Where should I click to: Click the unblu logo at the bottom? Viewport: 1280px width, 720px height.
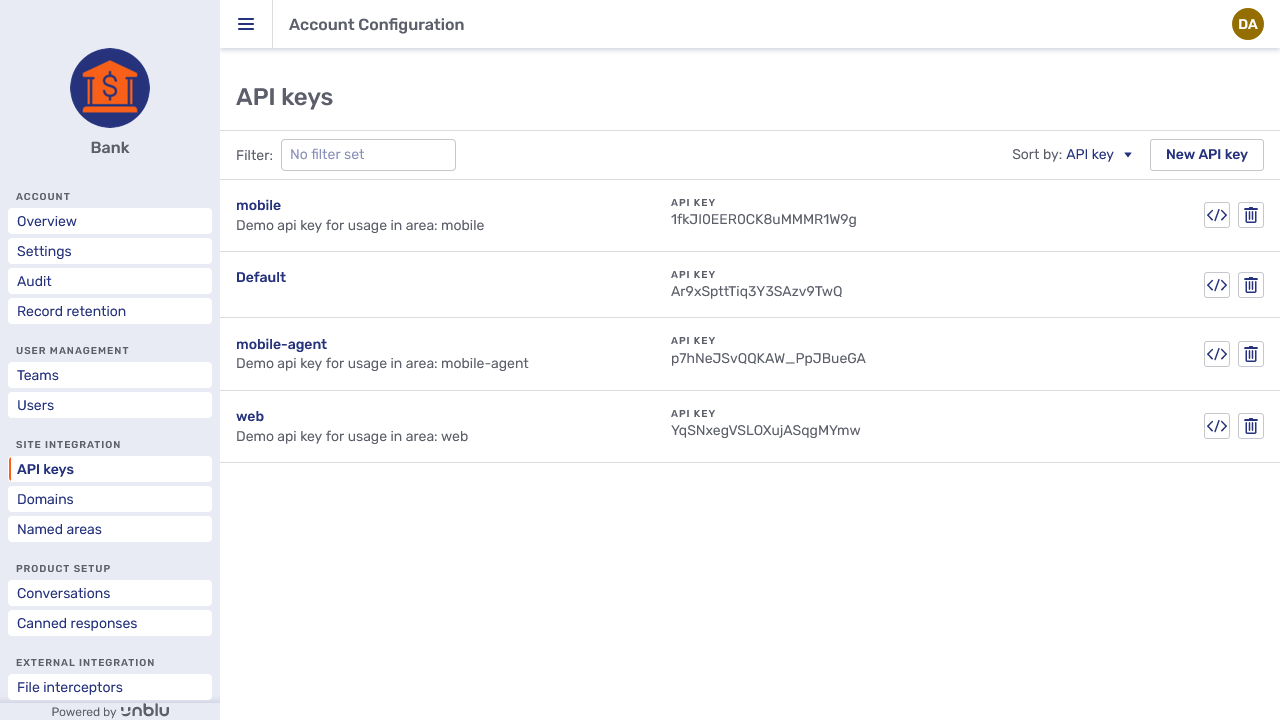145,710
